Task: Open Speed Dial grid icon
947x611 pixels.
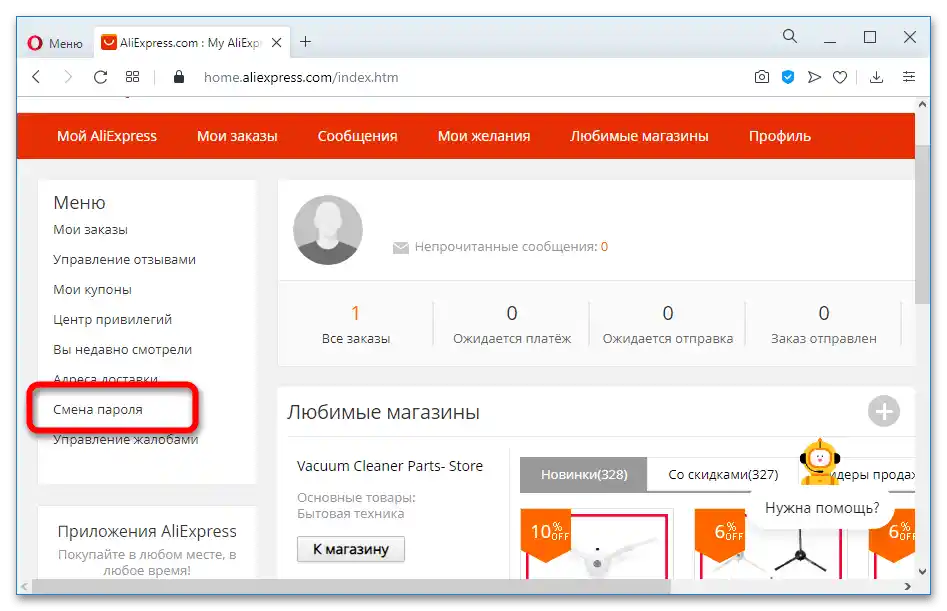Action: coord(132,77)
